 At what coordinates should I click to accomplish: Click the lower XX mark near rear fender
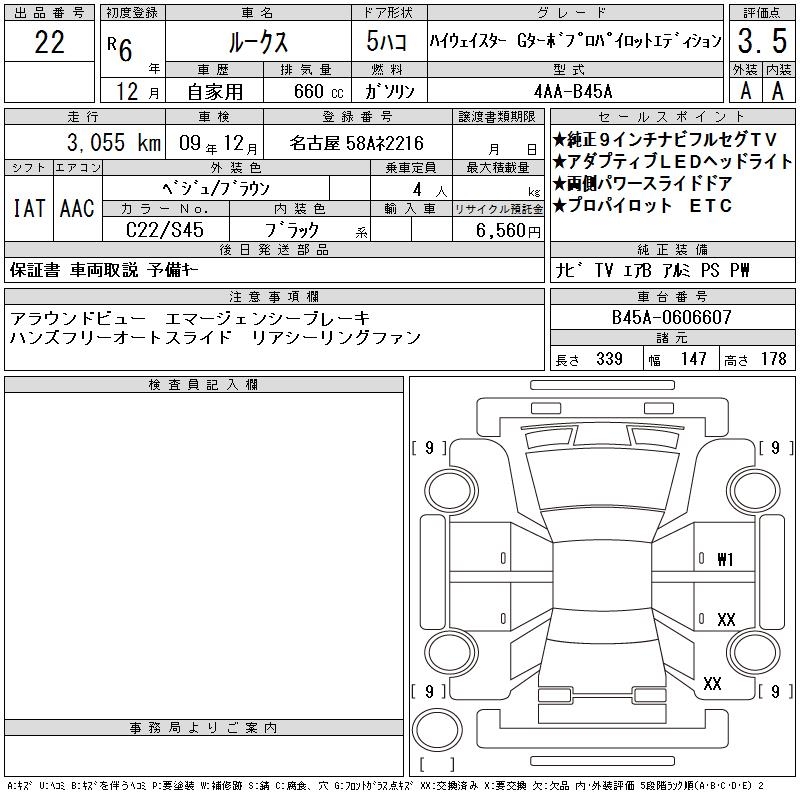pos(712,683)
